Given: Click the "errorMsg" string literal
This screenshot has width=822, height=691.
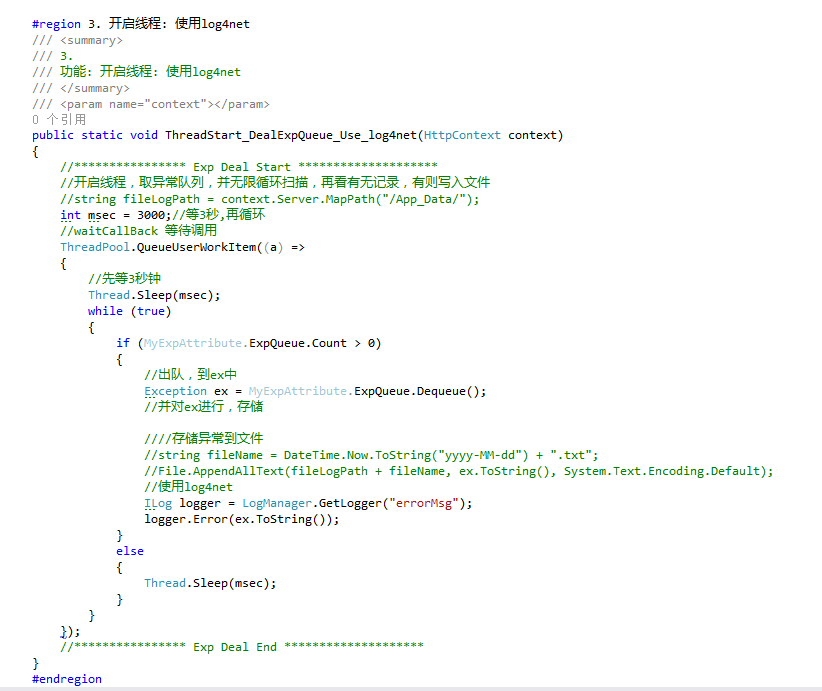Looking at the screenshot, I should pos(424,503).
